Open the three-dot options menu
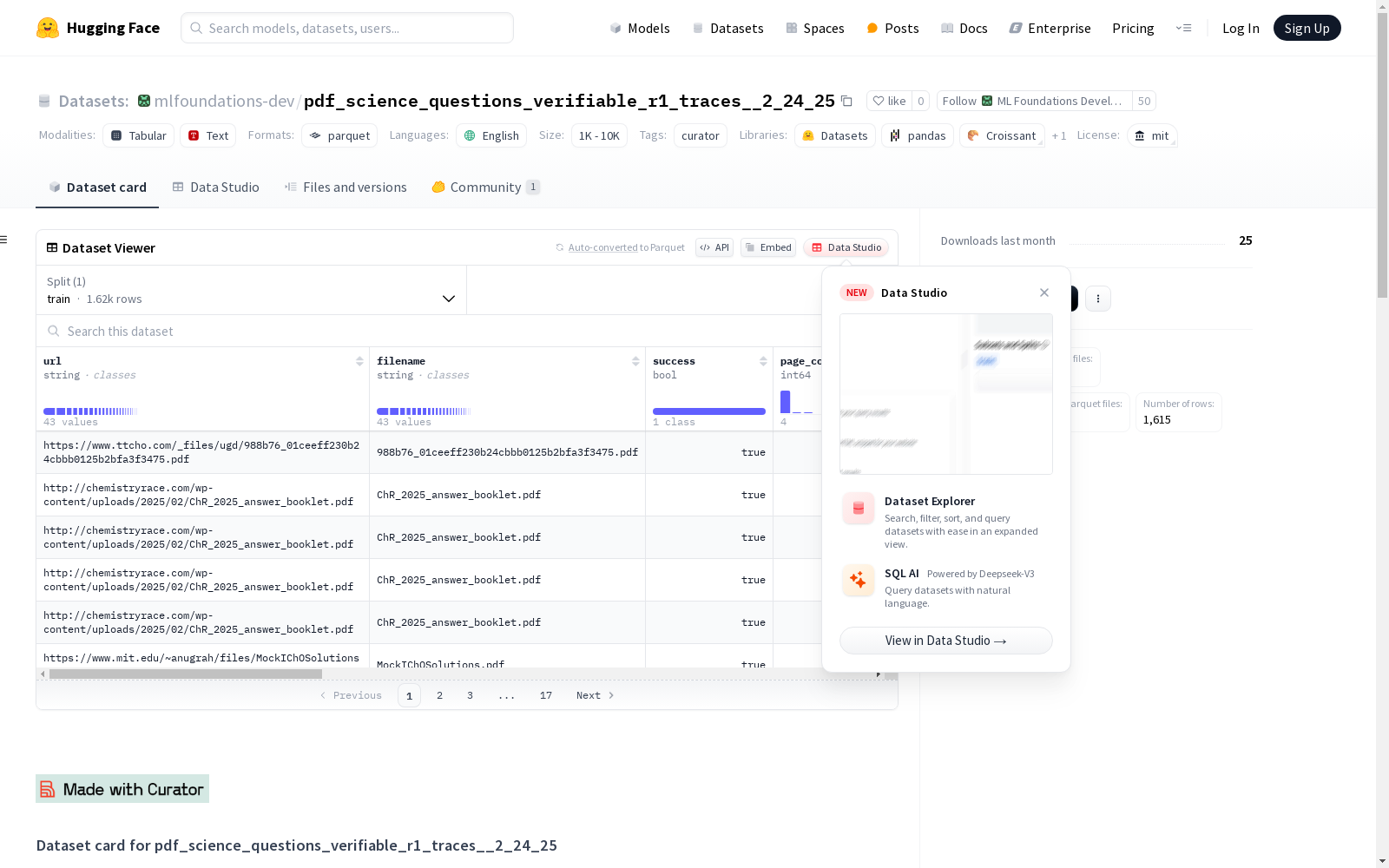The height and width of the screenshot is (868, 1389). coord(1098,299)
